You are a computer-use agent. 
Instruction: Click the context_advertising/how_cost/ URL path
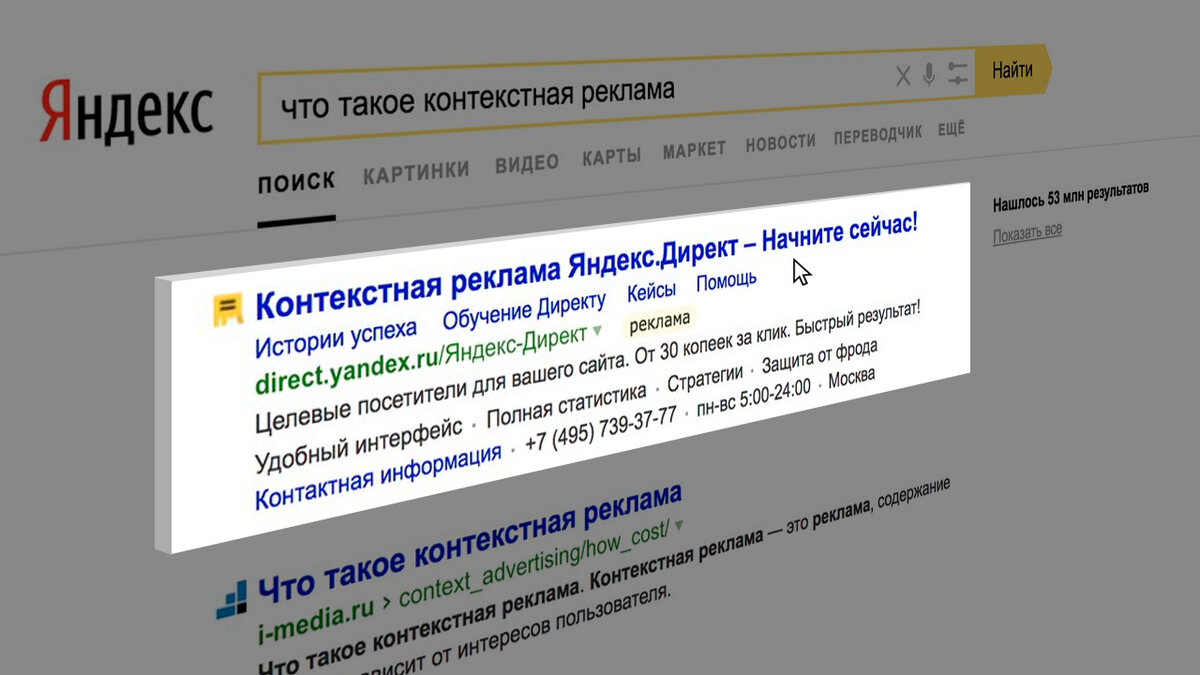534,563
